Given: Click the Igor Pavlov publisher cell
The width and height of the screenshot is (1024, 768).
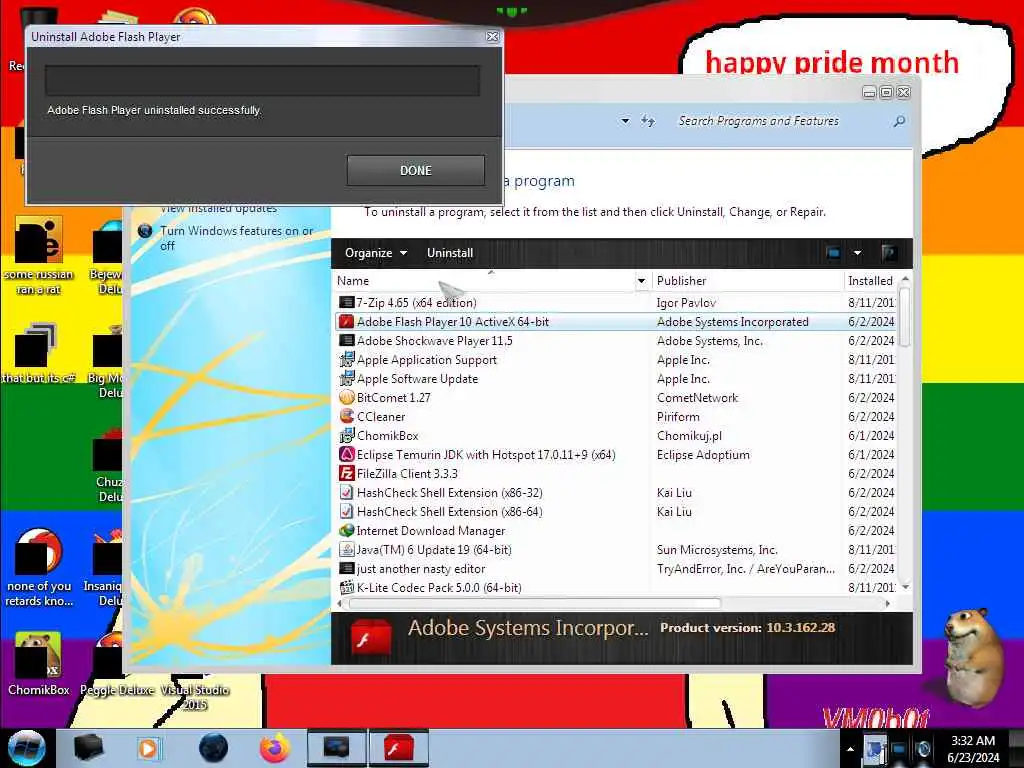Looking at the screenshot, I should [686, 302].
